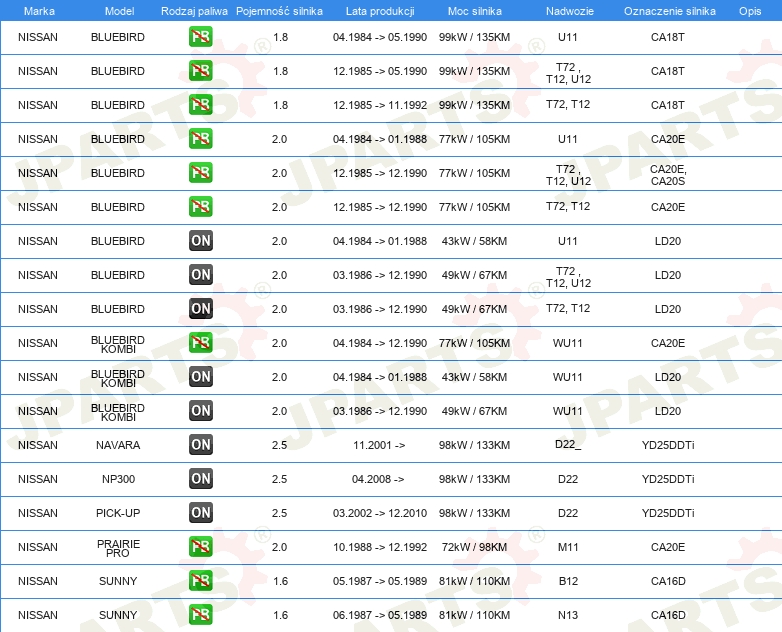This screenshot has width=782, height=632.
Task: Click diesel ON icon in Pick-Up row
Action: pyautogui.click(x=200, y=512)
